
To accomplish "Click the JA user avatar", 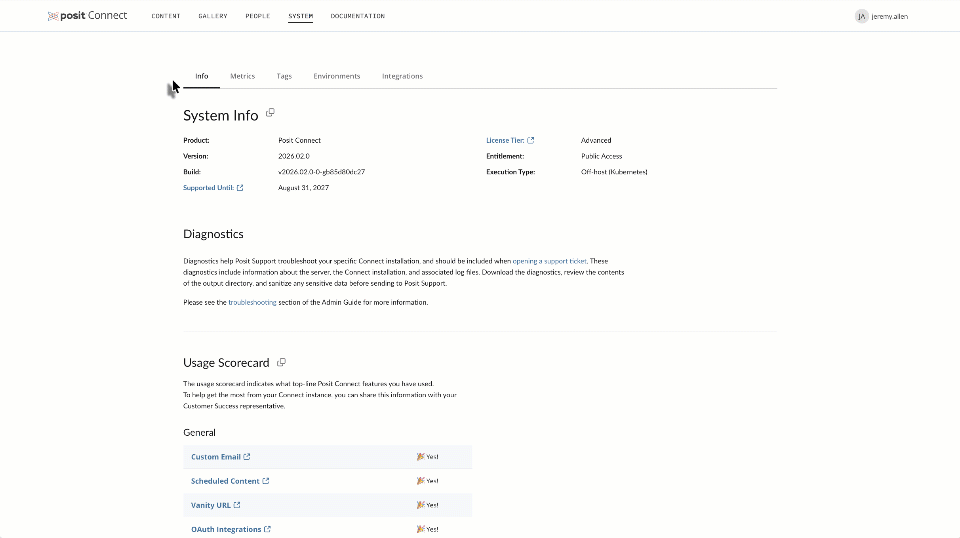I will click(x=861, y=17).
